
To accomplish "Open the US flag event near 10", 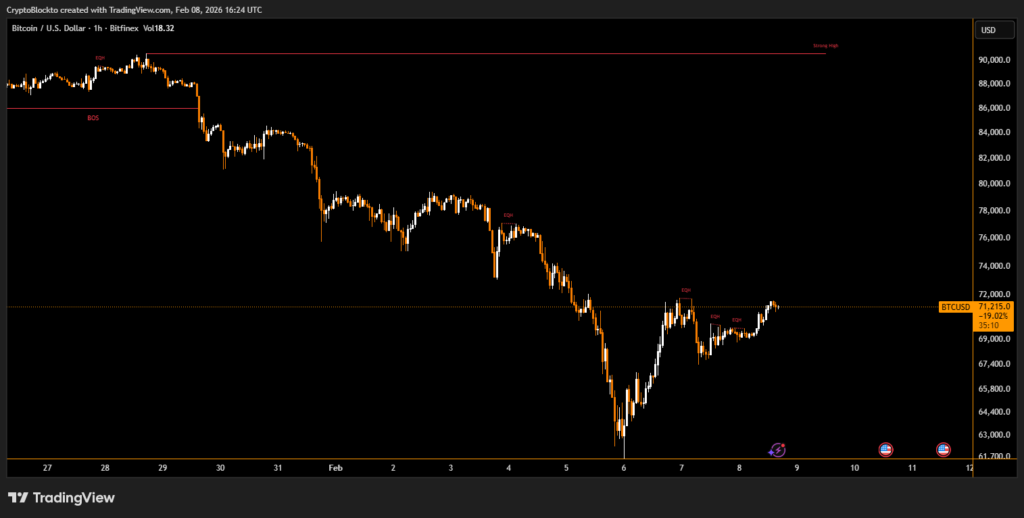I will tap(885, 451).
